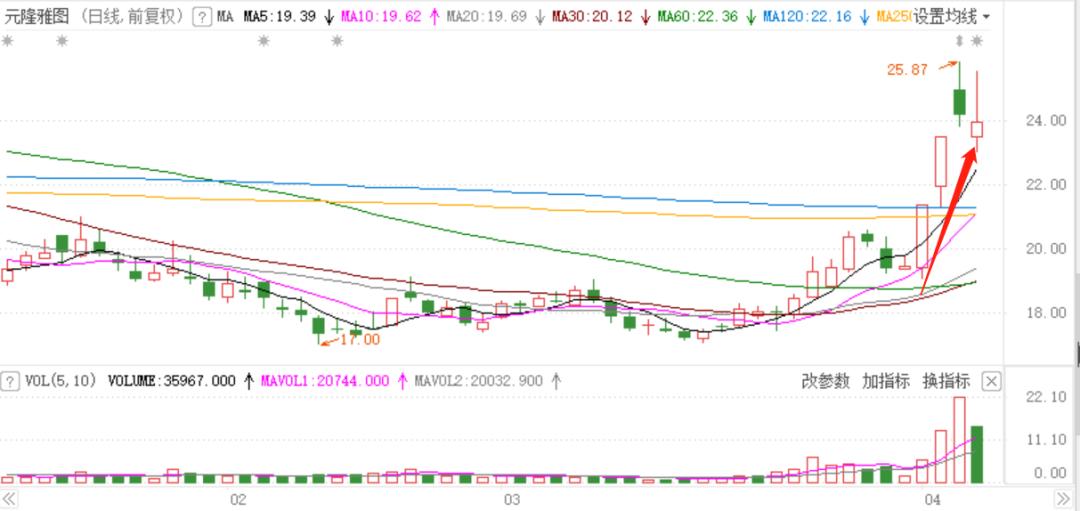Select the last green volume bar
The height and width of the screenshot is (511, 1080).
[x=977, y=455]
